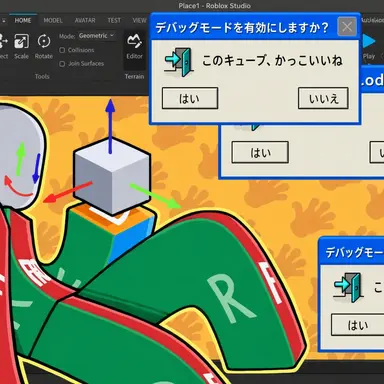Open the VIEW ribbon tab
The height and width of the screenshot is (384, 384).
click(x=139, y=20)
